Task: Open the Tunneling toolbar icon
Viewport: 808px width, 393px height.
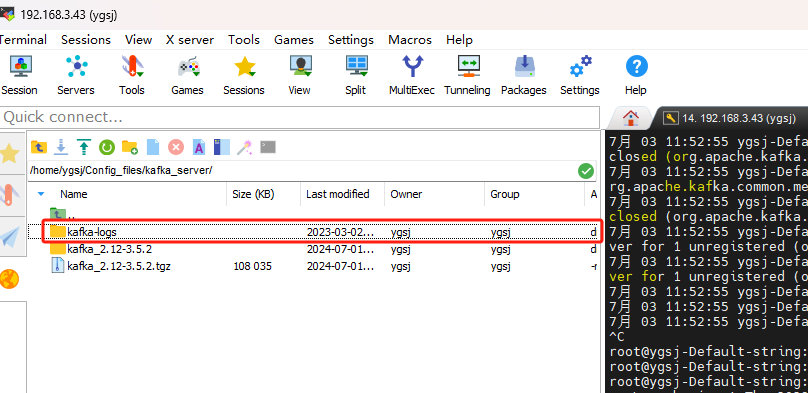Action: pos(467,75)
